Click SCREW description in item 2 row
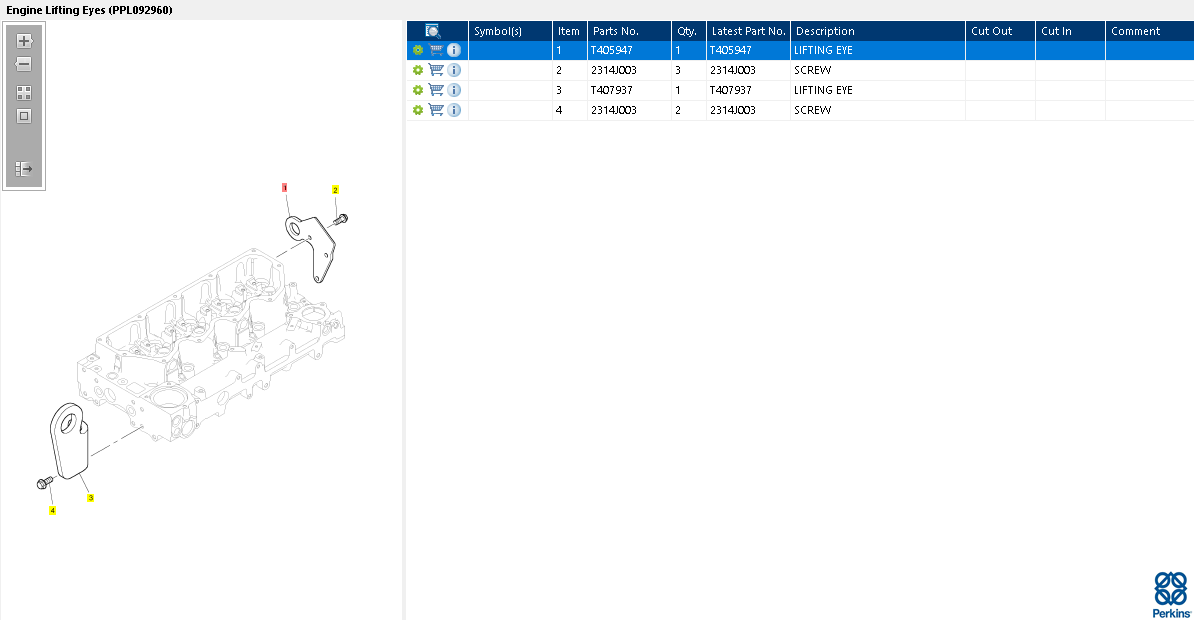Viewport: 1194px width, 620px height. 812,70
